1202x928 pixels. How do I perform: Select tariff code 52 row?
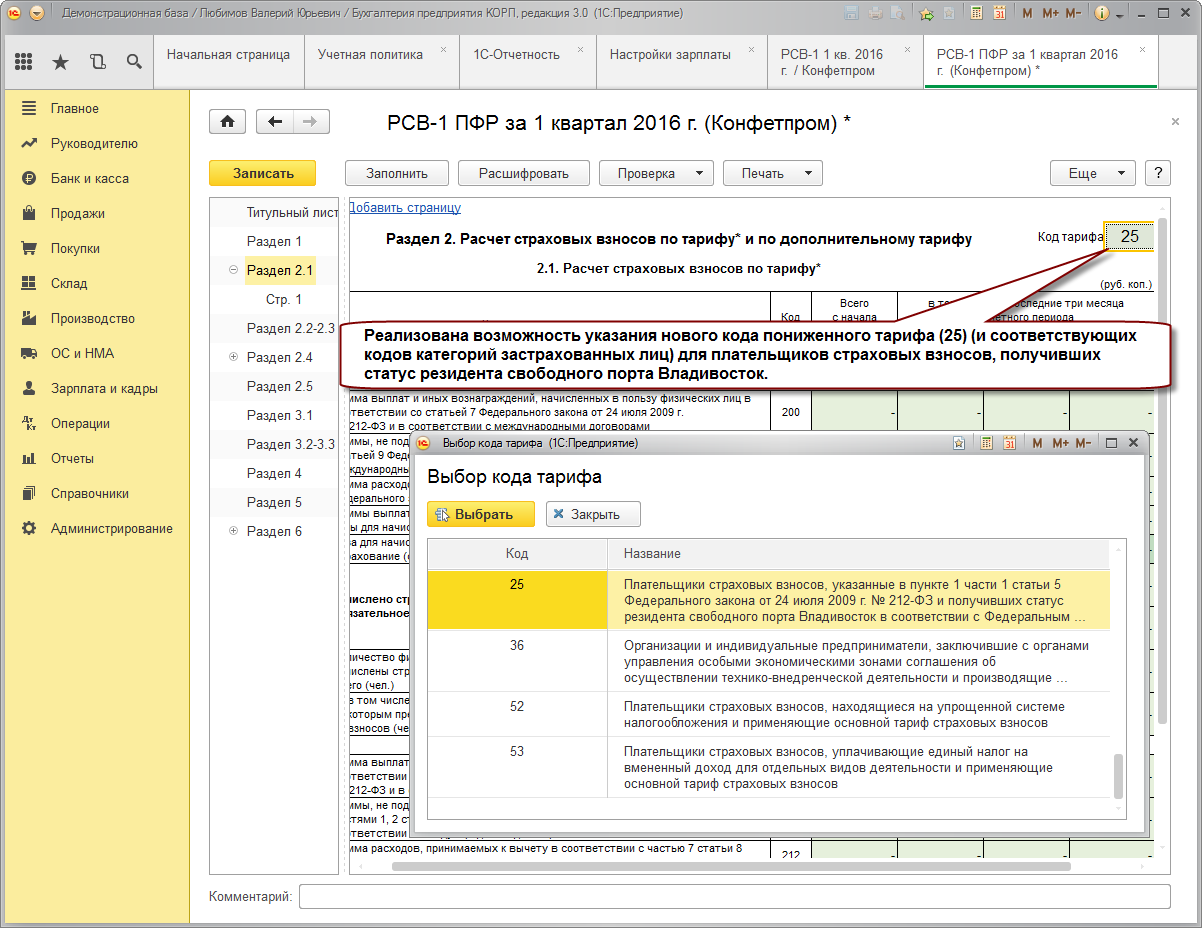click(x=768, y=714)
